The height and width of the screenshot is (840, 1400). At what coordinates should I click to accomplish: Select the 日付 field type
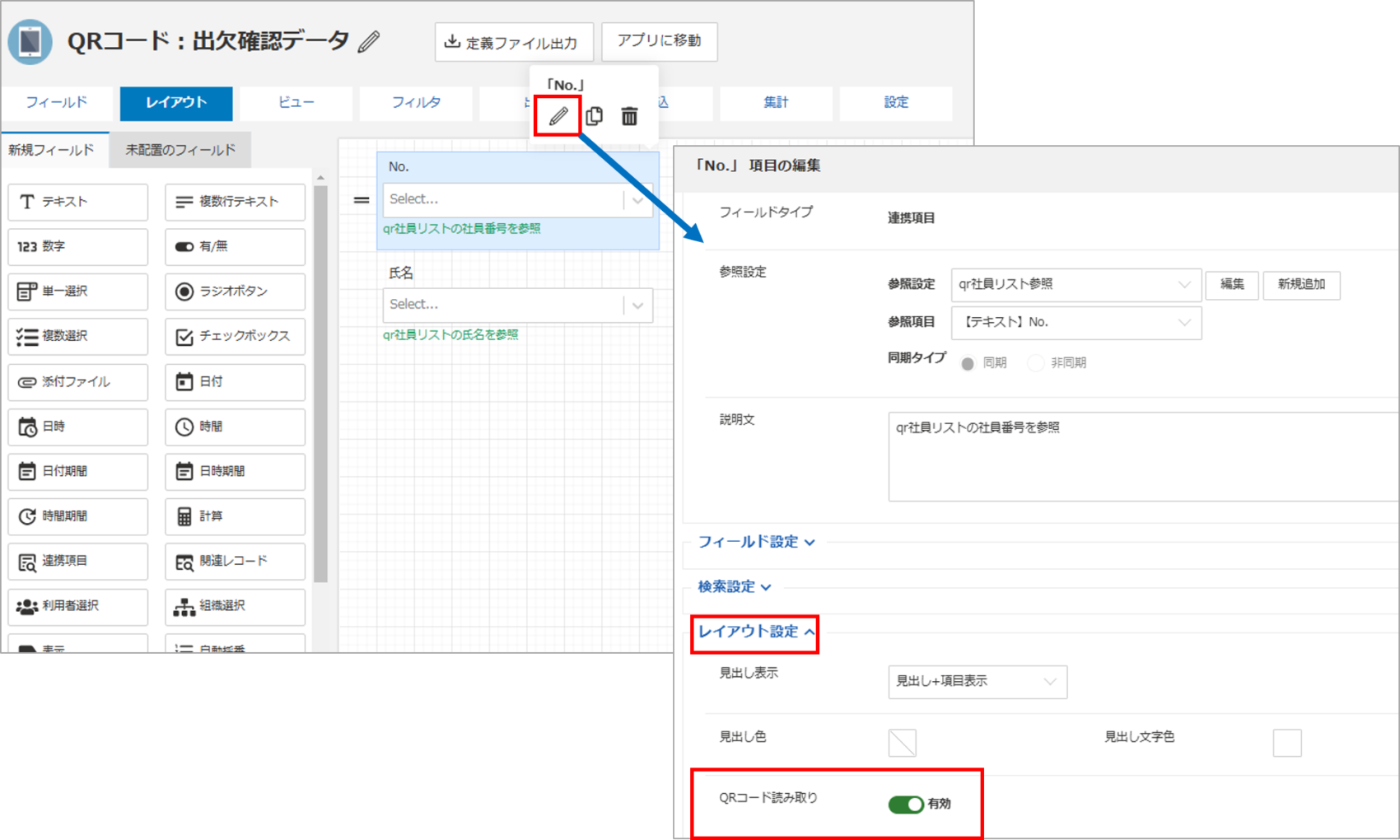click(235, 382)
